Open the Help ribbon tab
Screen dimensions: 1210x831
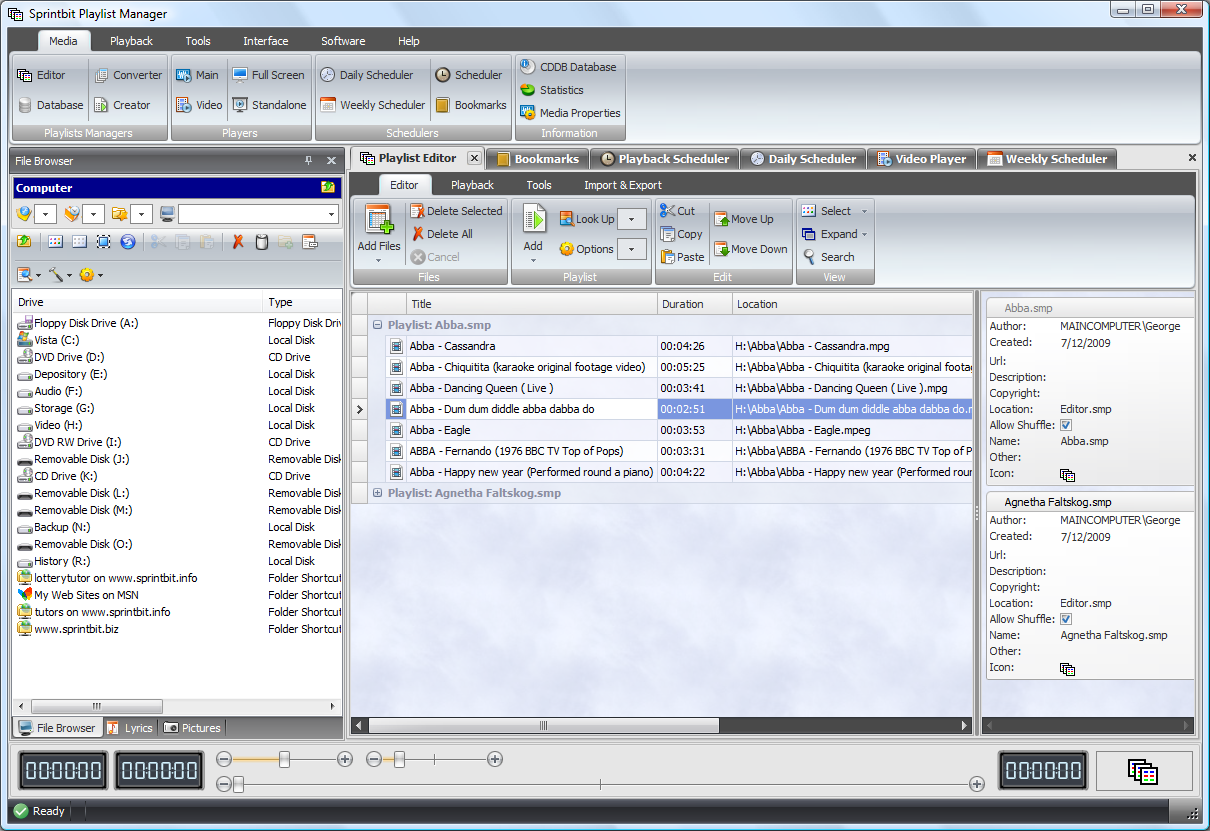409,41
